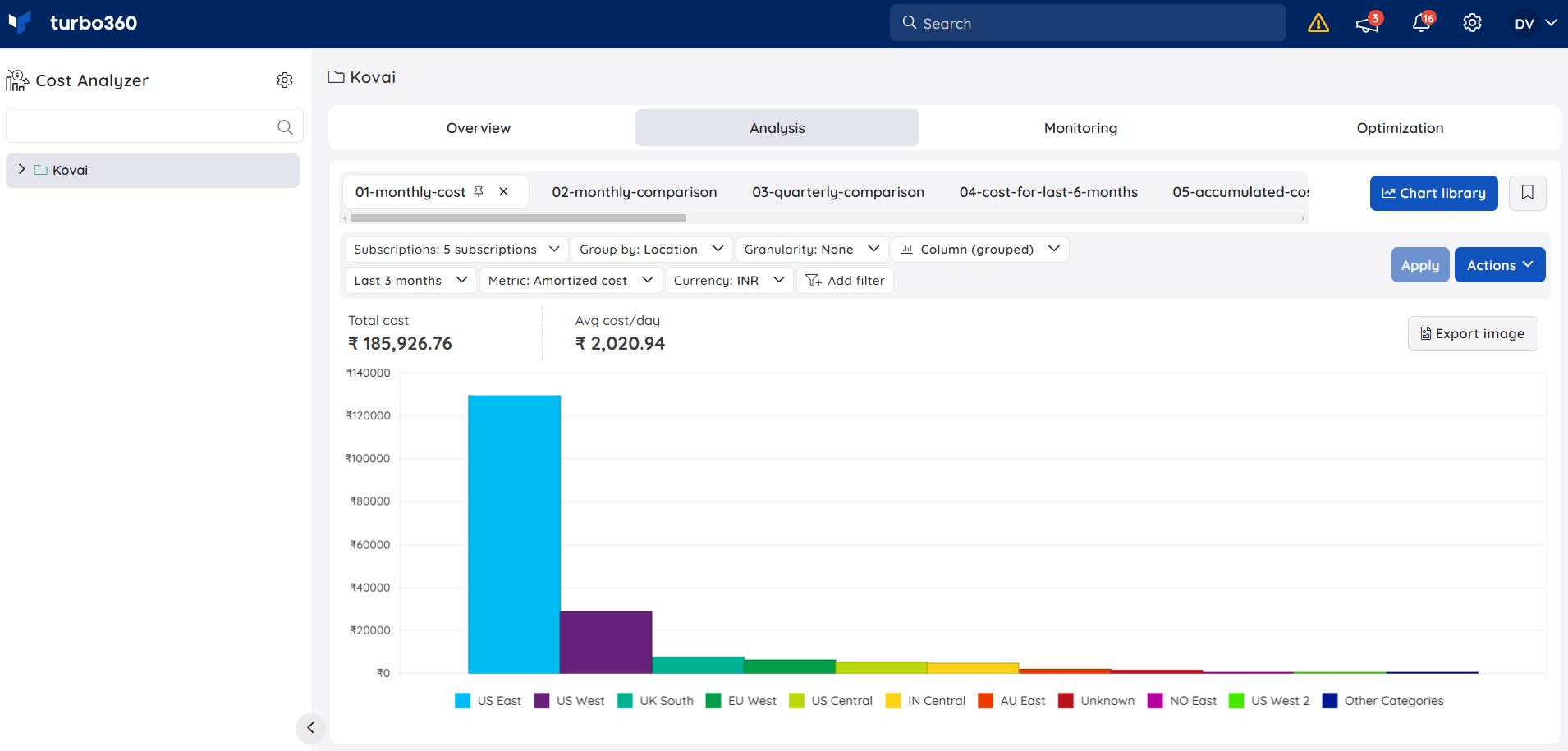Click Export image button
The height and width of the screenshot is (751, 1568).
[1473, 334]
